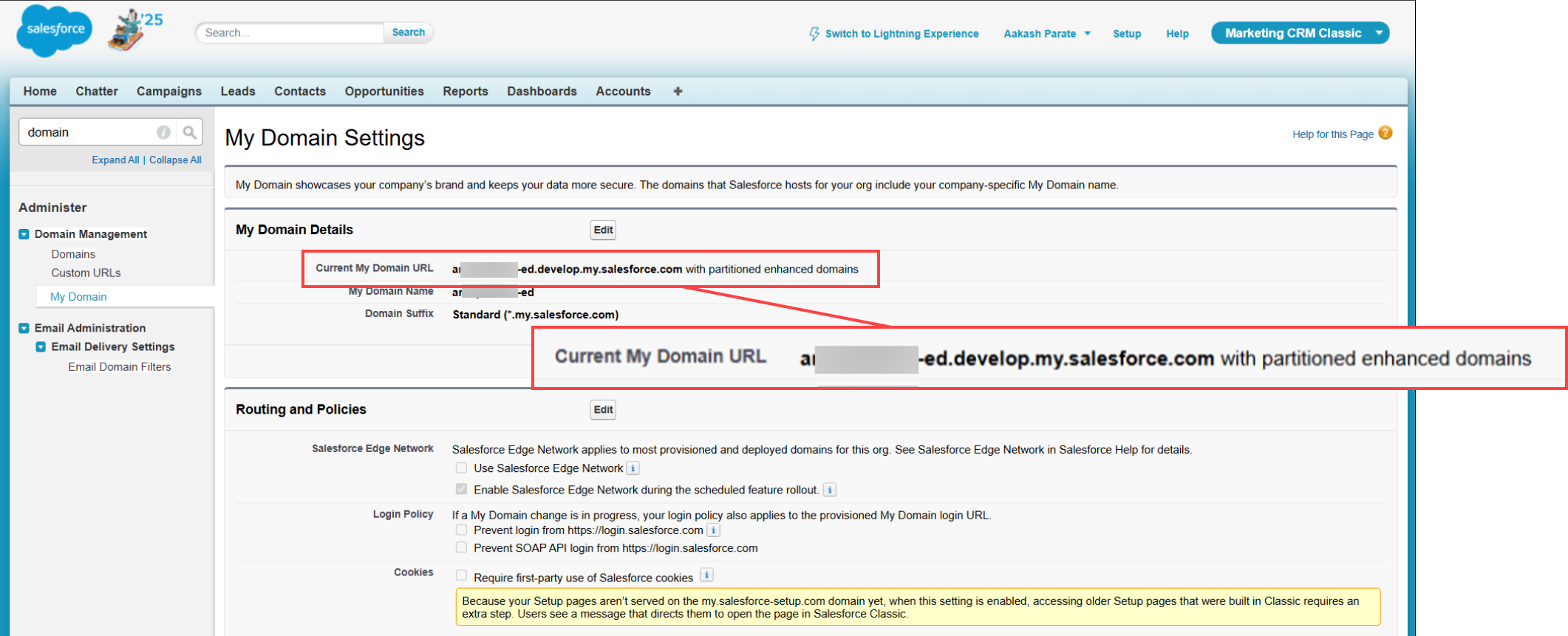
Task: Open the Marketing CRM Classic app dropdown arrow
Action: (1379, 33)
